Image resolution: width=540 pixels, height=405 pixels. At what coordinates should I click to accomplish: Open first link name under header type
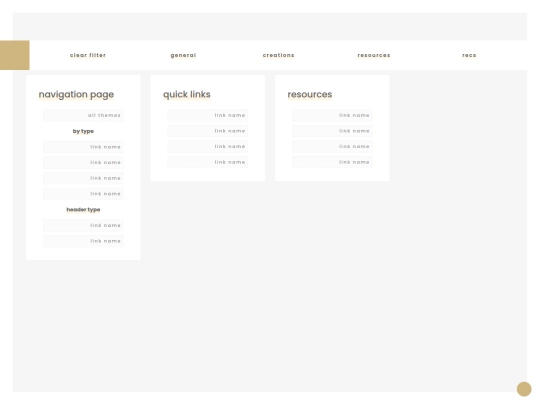[x=83, y=226]
